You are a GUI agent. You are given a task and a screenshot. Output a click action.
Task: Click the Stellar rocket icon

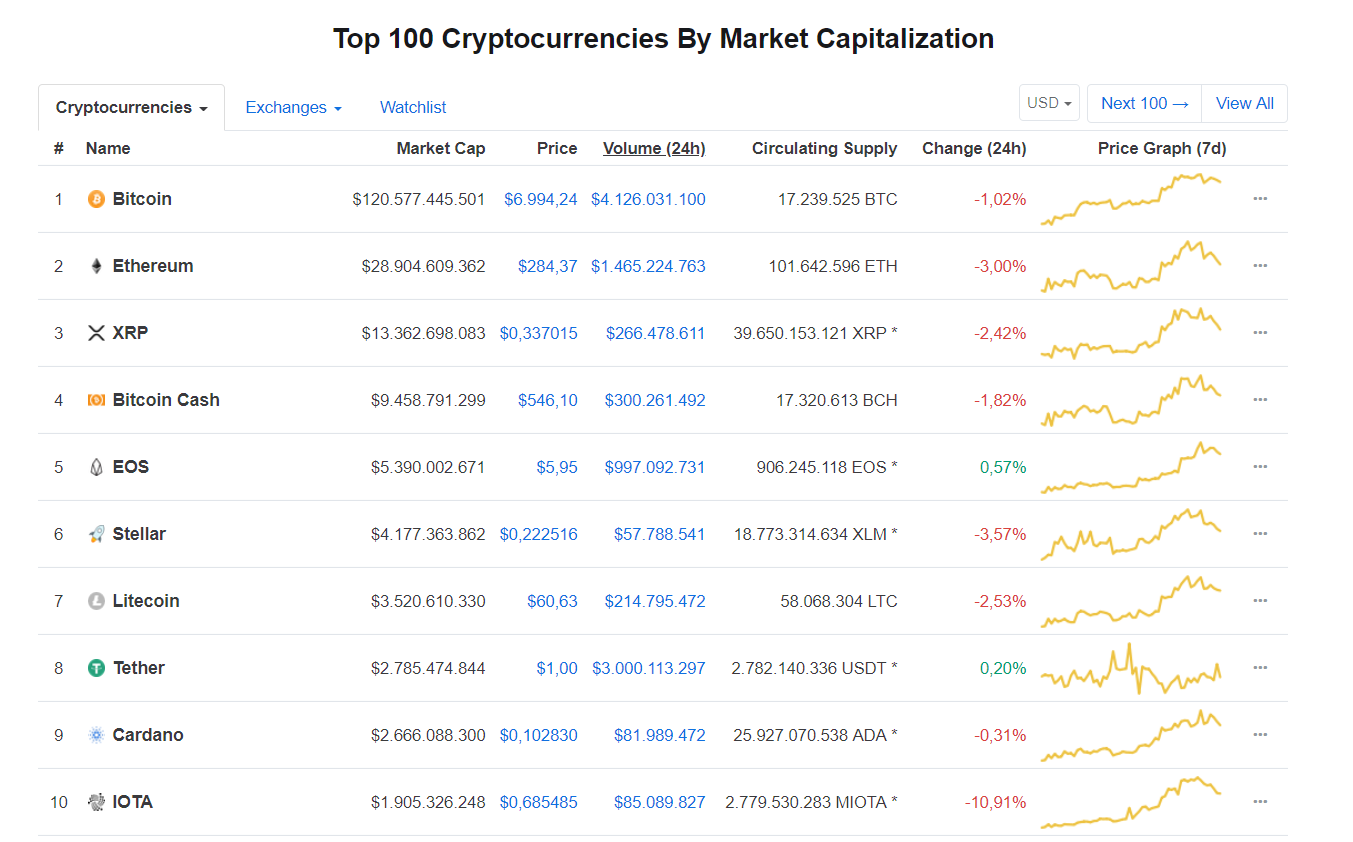click(96, 534)
